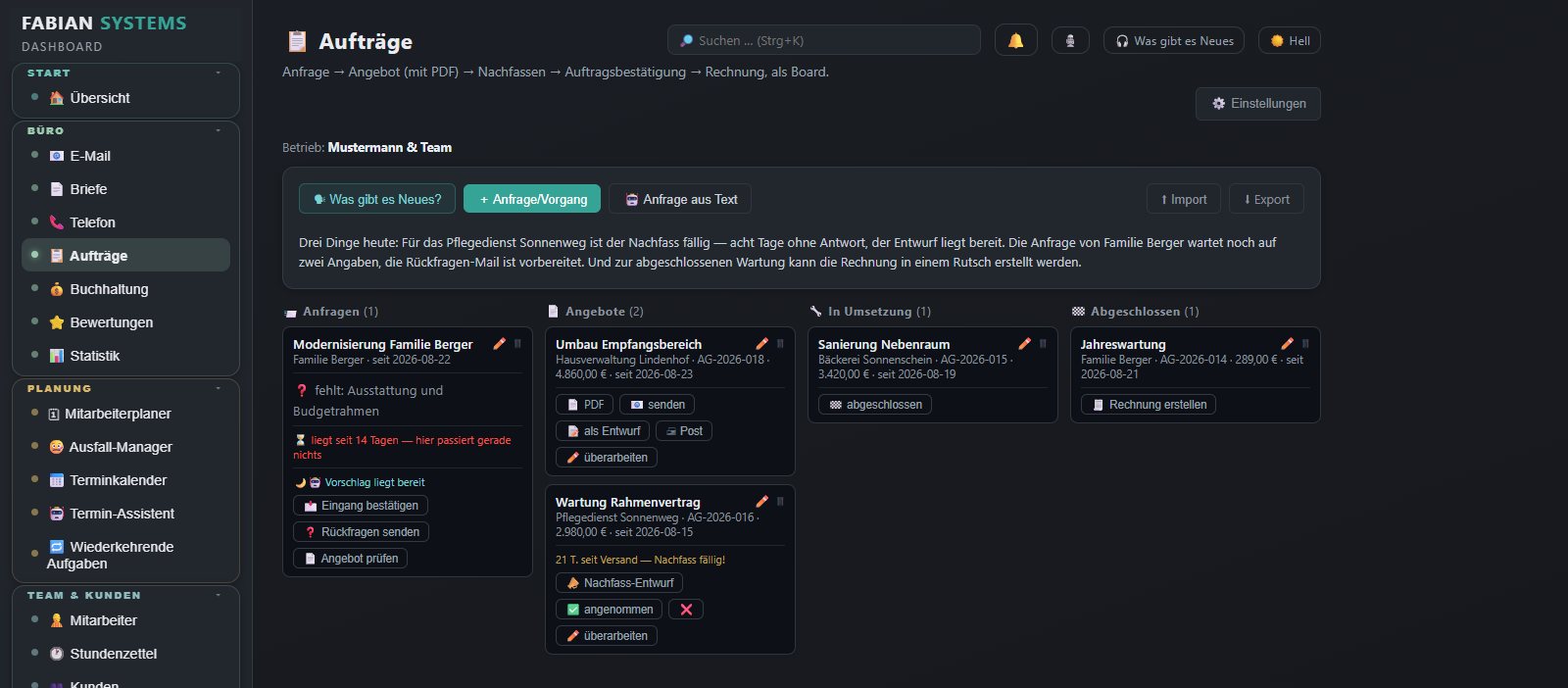
Task: Click the notification bell icon
Action: coord(1016,40)
